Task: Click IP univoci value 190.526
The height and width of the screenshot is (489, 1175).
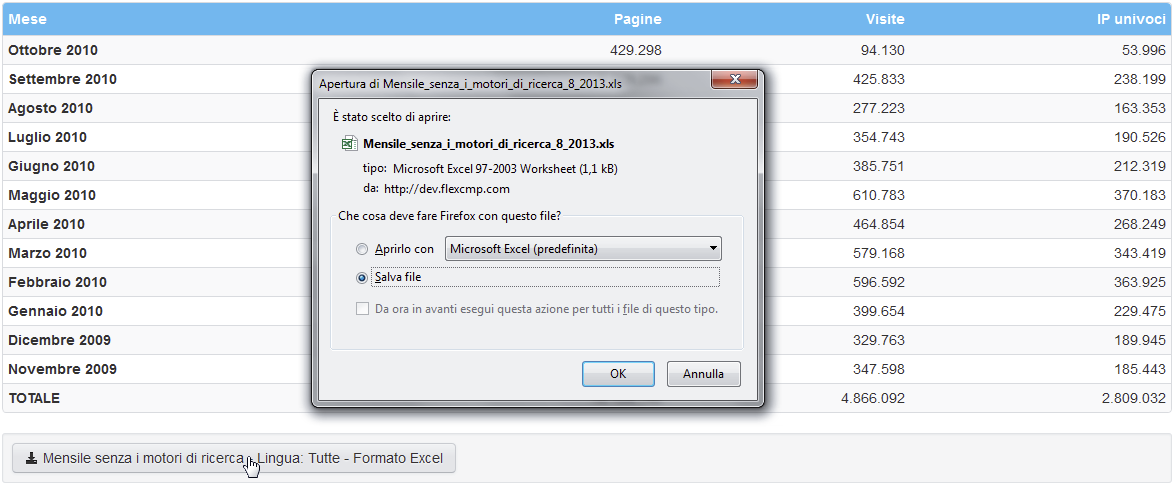Action: coord(1140,137)
